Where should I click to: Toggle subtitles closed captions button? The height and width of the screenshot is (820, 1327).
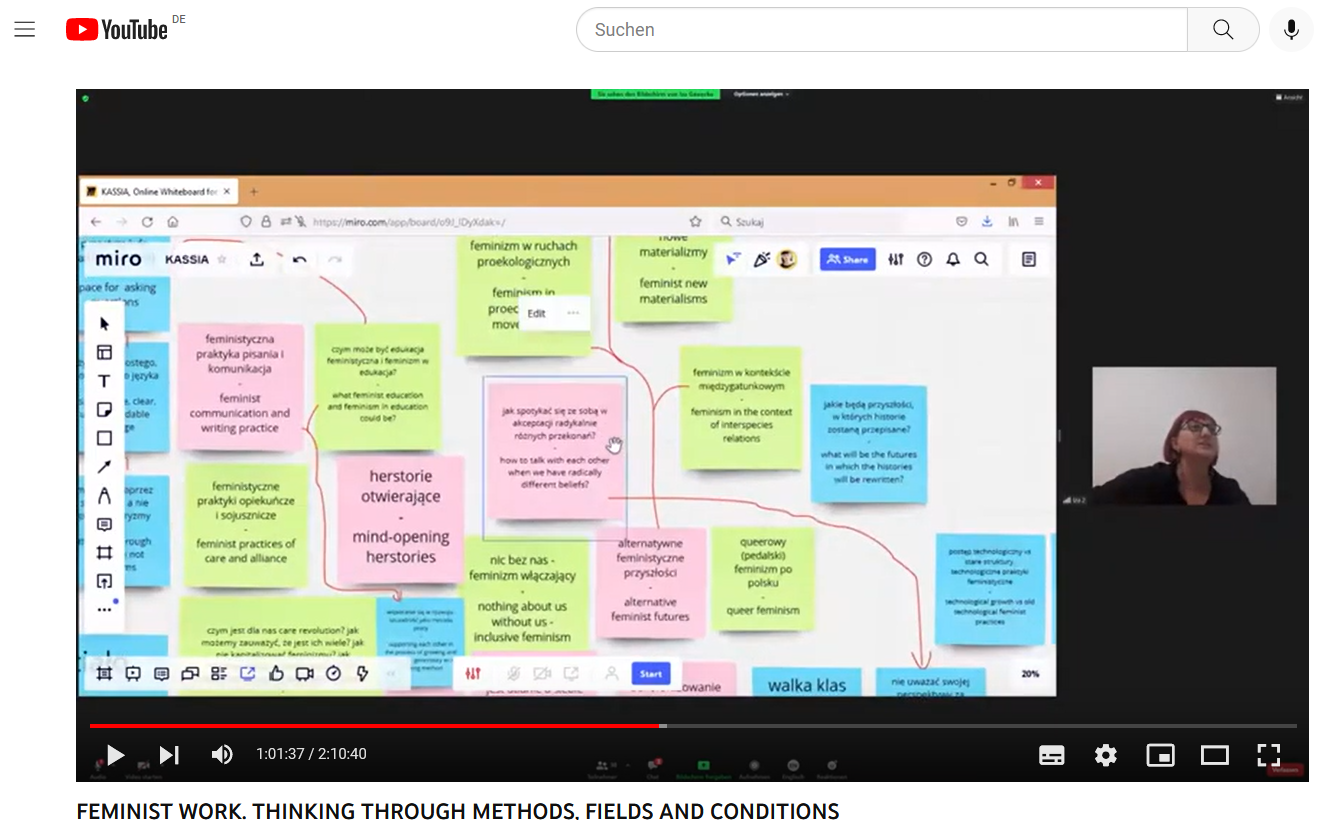[1051, 755]
